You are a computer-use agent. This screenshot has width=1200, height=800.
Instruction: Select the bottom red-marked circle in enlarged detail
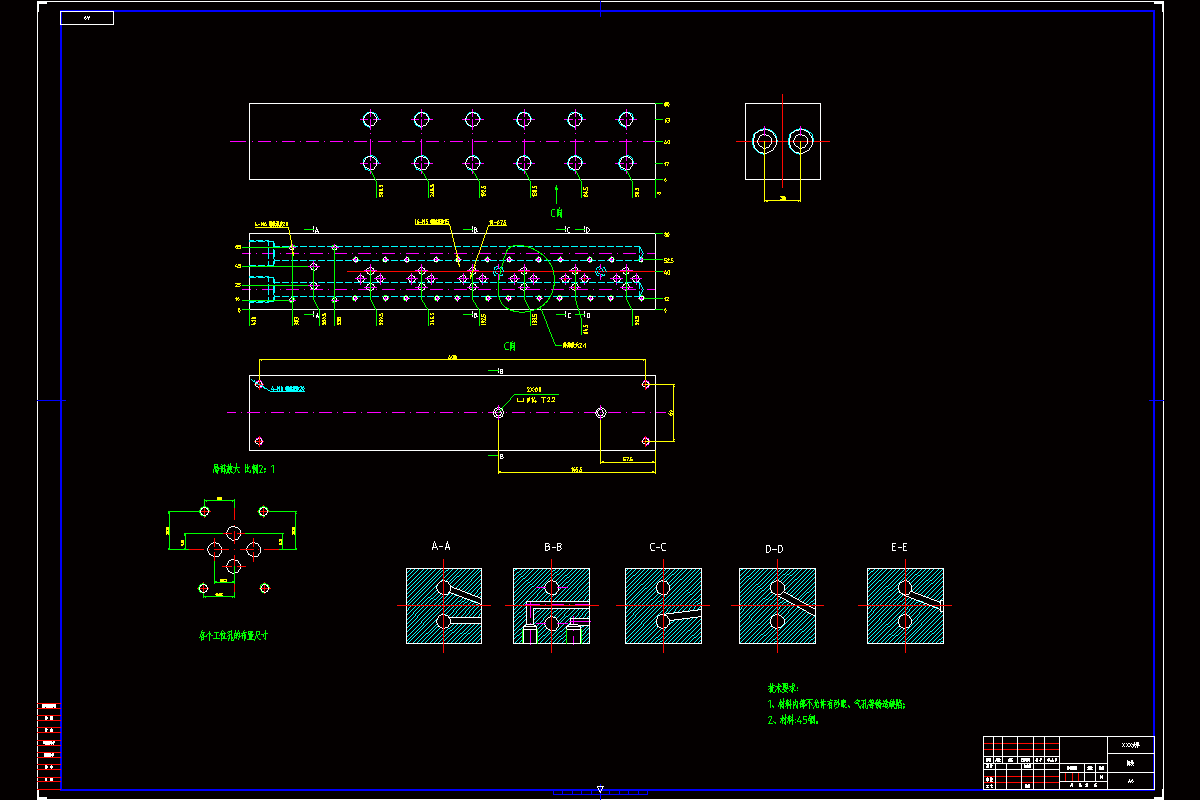(x=233, y=567)
